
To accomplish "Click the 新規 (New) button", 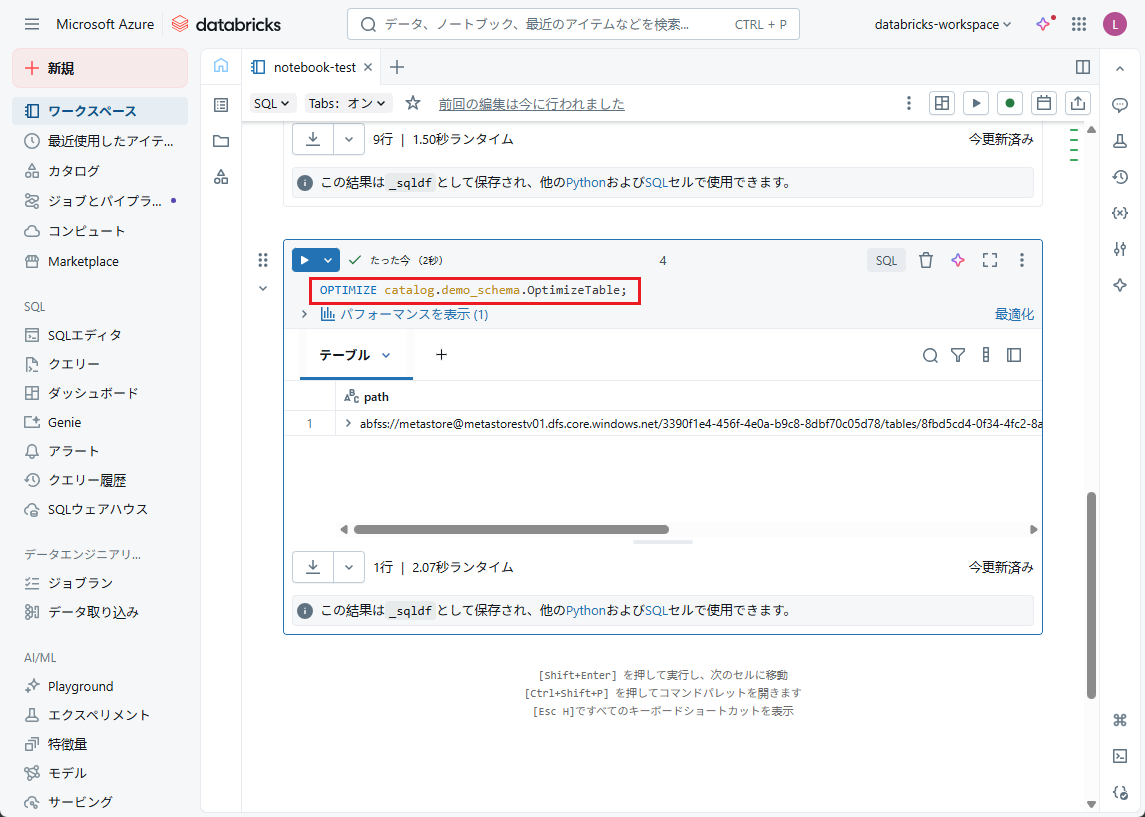I will coord(100,68).
